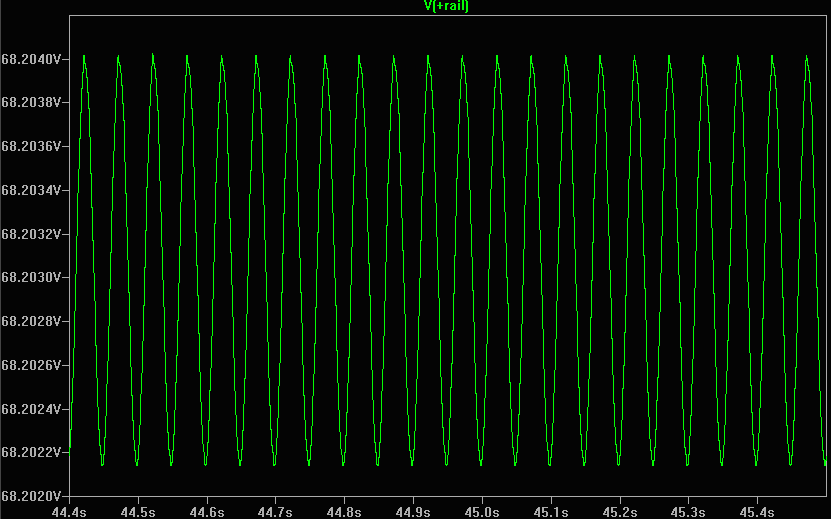The height and width of the screenshot is (519, 831).
Task: Click the 68.2032V vertical axis label
Action: point(31,234)
